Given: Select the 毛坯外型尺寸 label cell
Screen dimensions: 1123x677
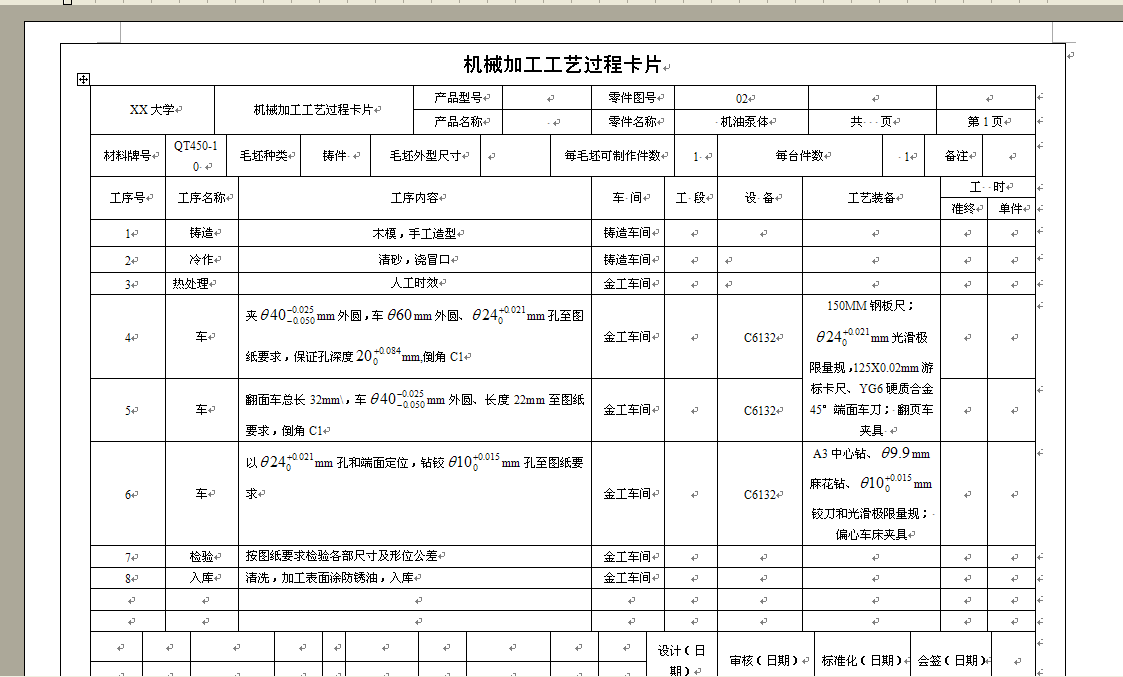Looking at the screenshot, I should [x=425, y=155].
